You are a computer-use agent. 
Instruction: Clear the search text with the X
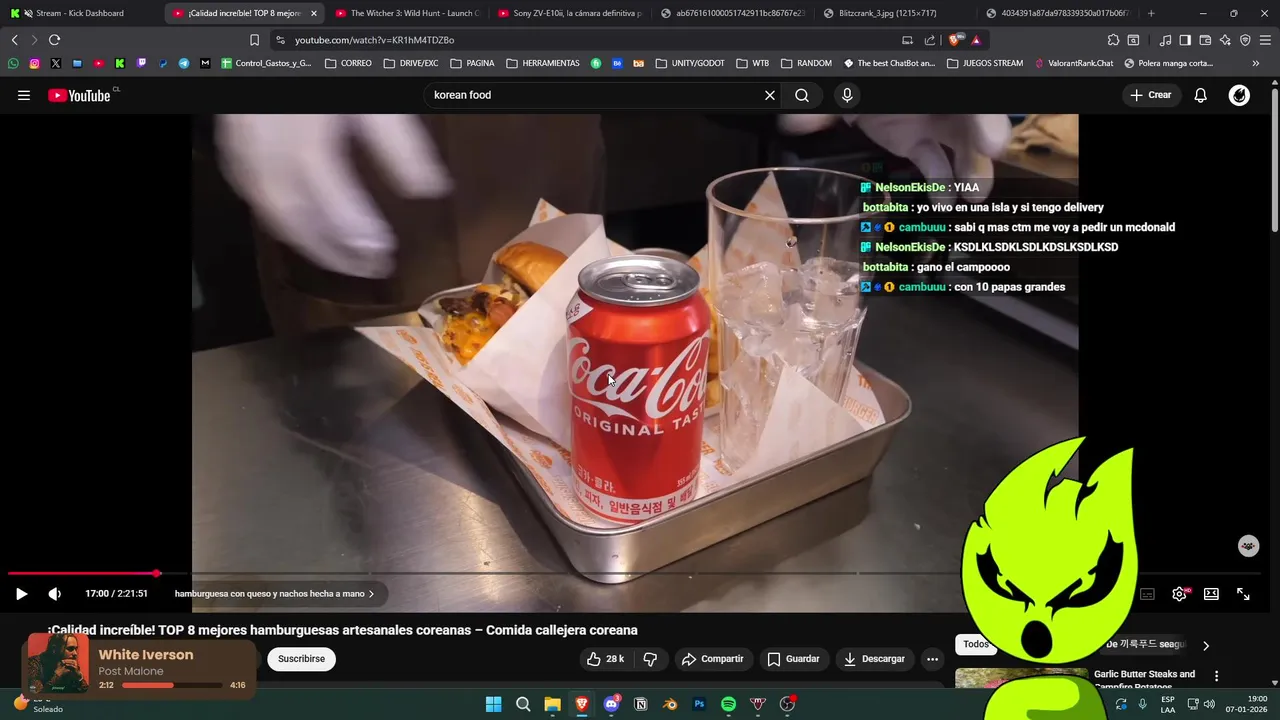coord(770,95)
